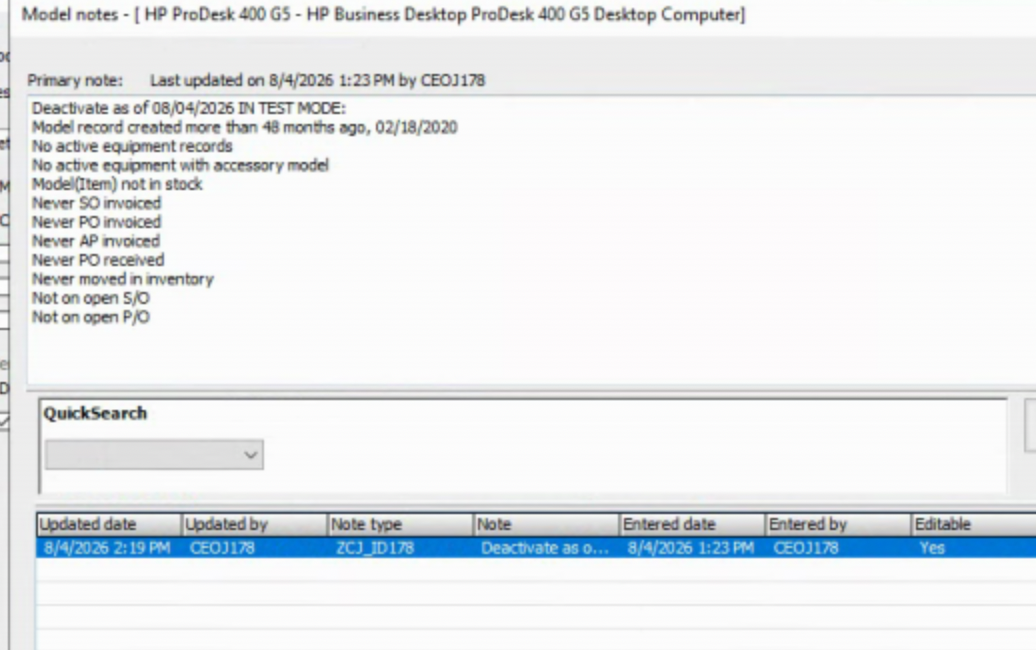This screenshot has width=1036, height=650.
Task: Click the Editable cell 'Yes'
Action: (932, 548)
